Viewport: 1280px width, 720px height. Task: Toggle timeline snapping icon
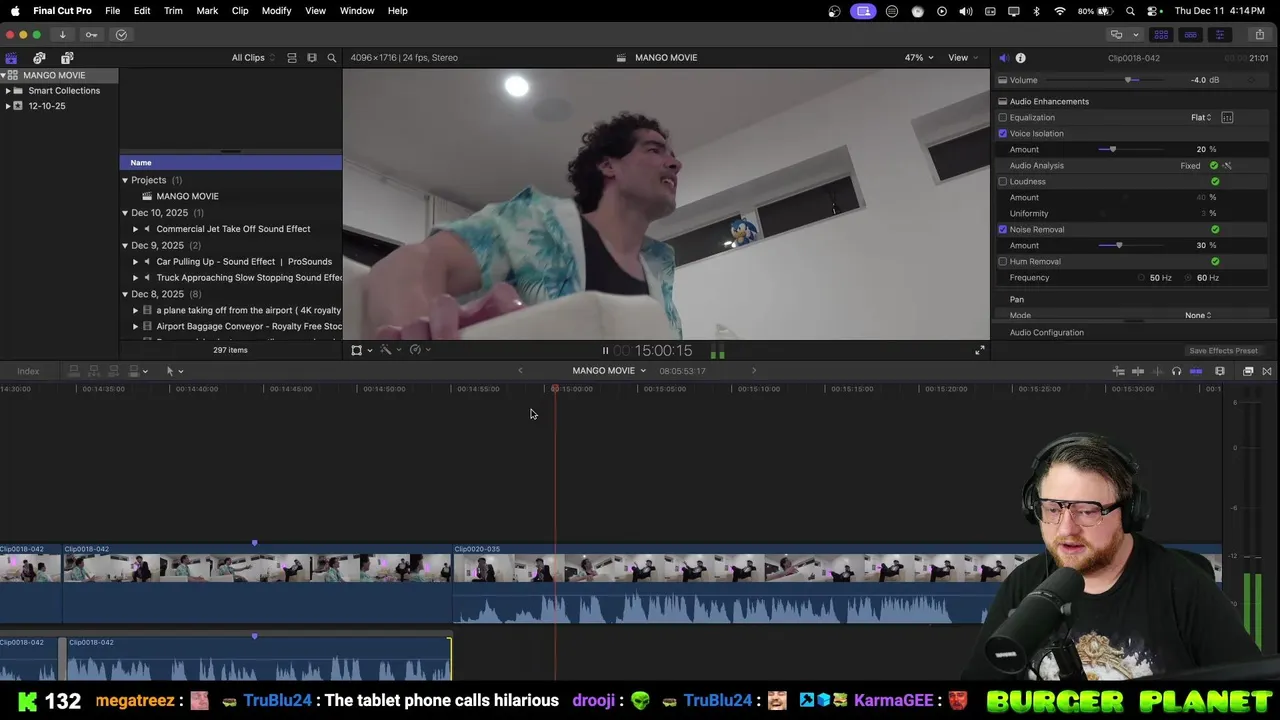coord(1196,372)
